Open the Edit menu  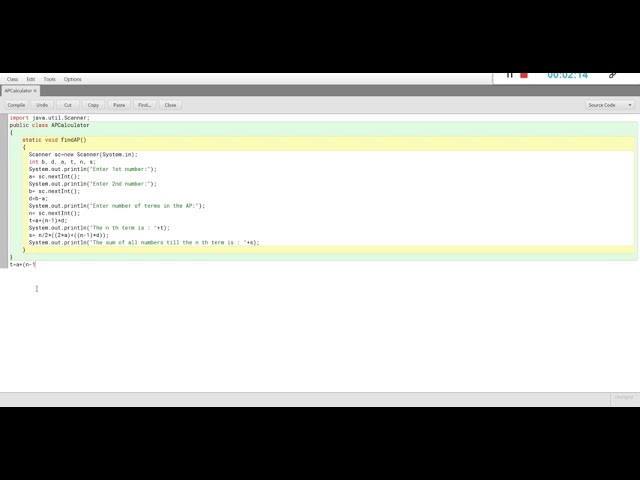tap(31, 79)
